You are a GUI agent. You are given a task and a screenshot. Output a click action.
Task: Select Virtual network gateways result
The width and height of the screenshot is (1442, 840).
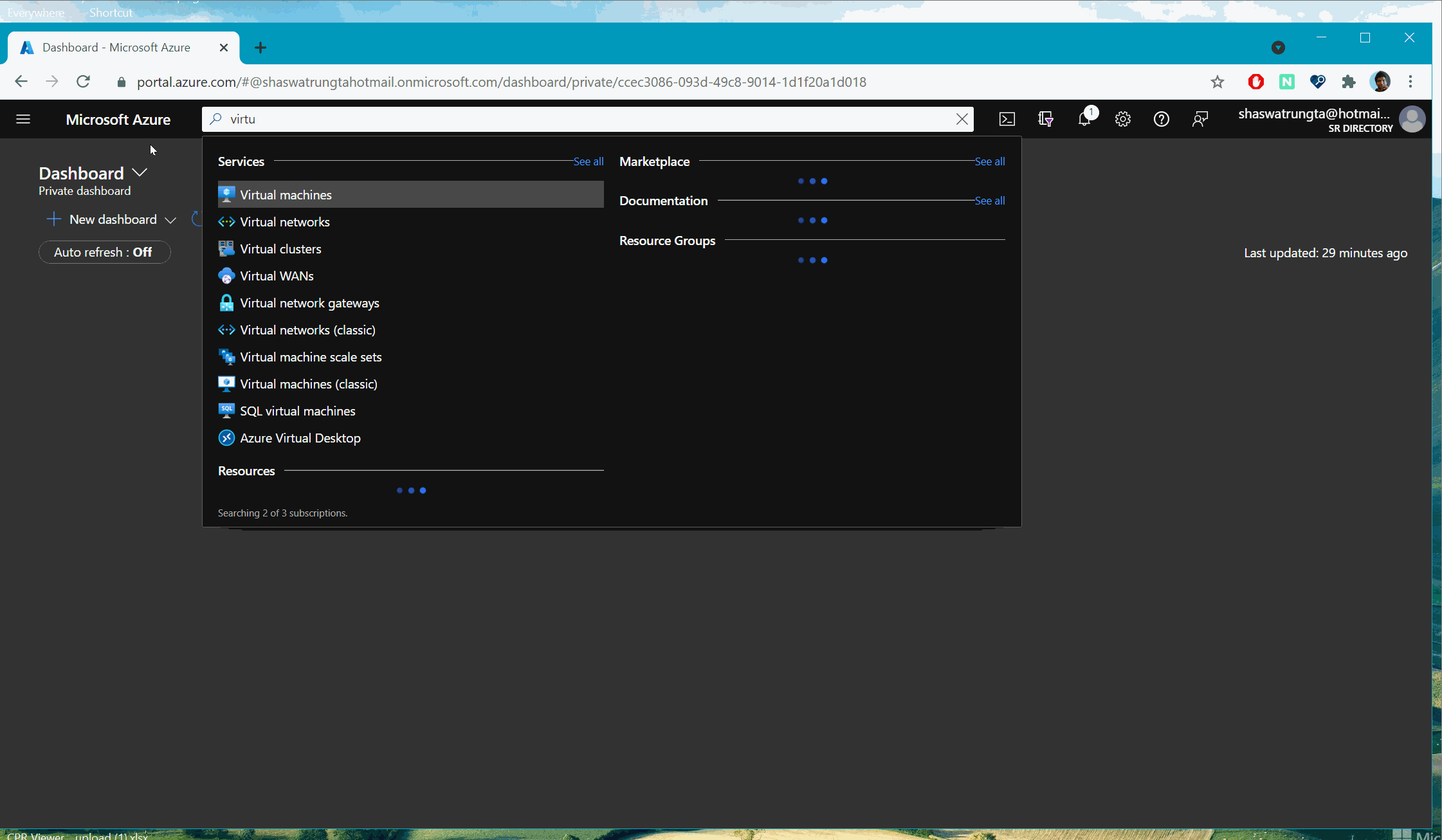pyautogui.click(x=410, y=303)
